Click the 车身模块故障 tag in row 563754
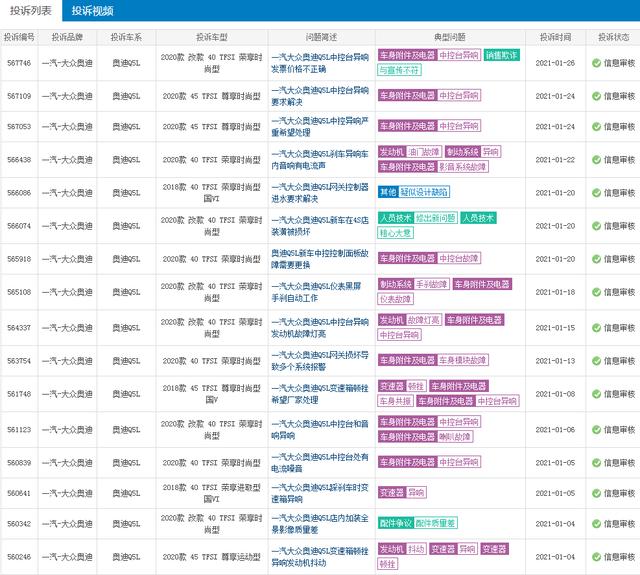This screenshot has width=640, height=575. [462, 360]
